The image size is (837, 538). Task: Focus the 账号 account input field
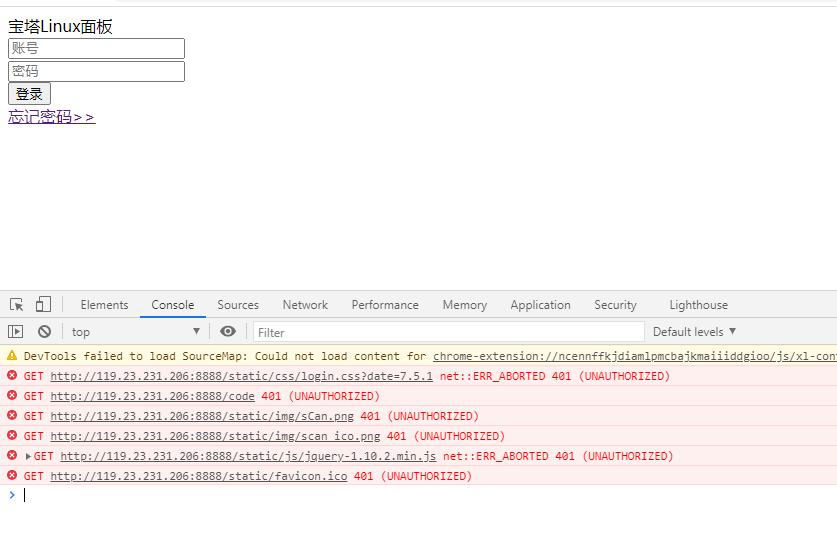pyautogui.click(x=97, y=48)
